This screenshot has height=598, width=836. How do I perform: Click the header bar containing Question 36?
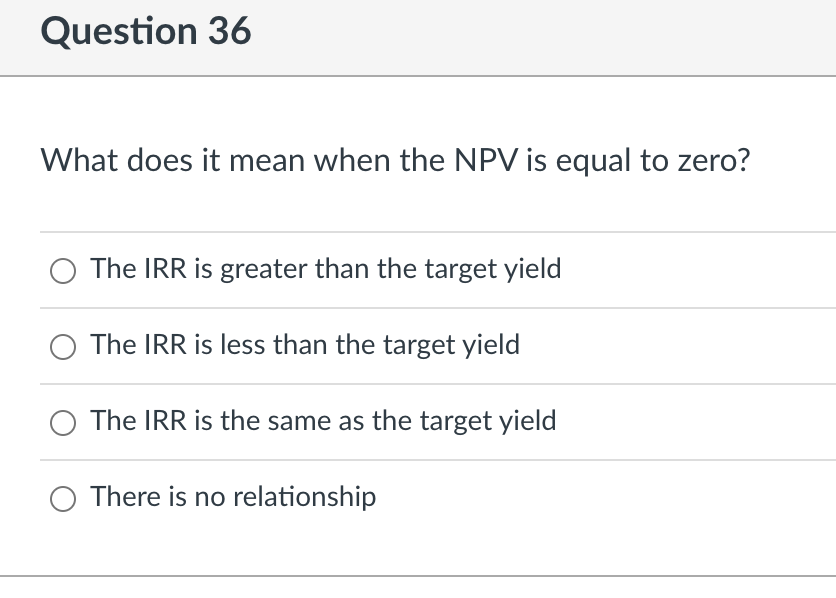418,36
